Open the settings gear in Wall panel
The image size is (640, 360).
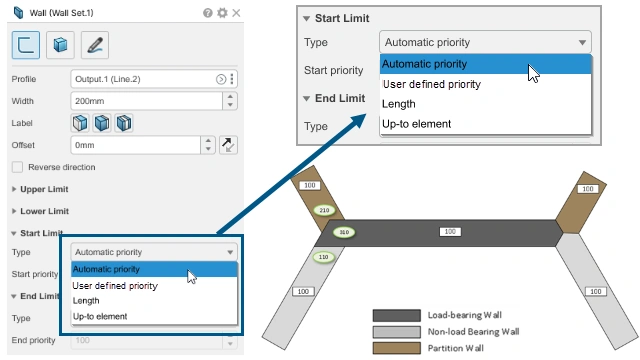click(222, 13)
